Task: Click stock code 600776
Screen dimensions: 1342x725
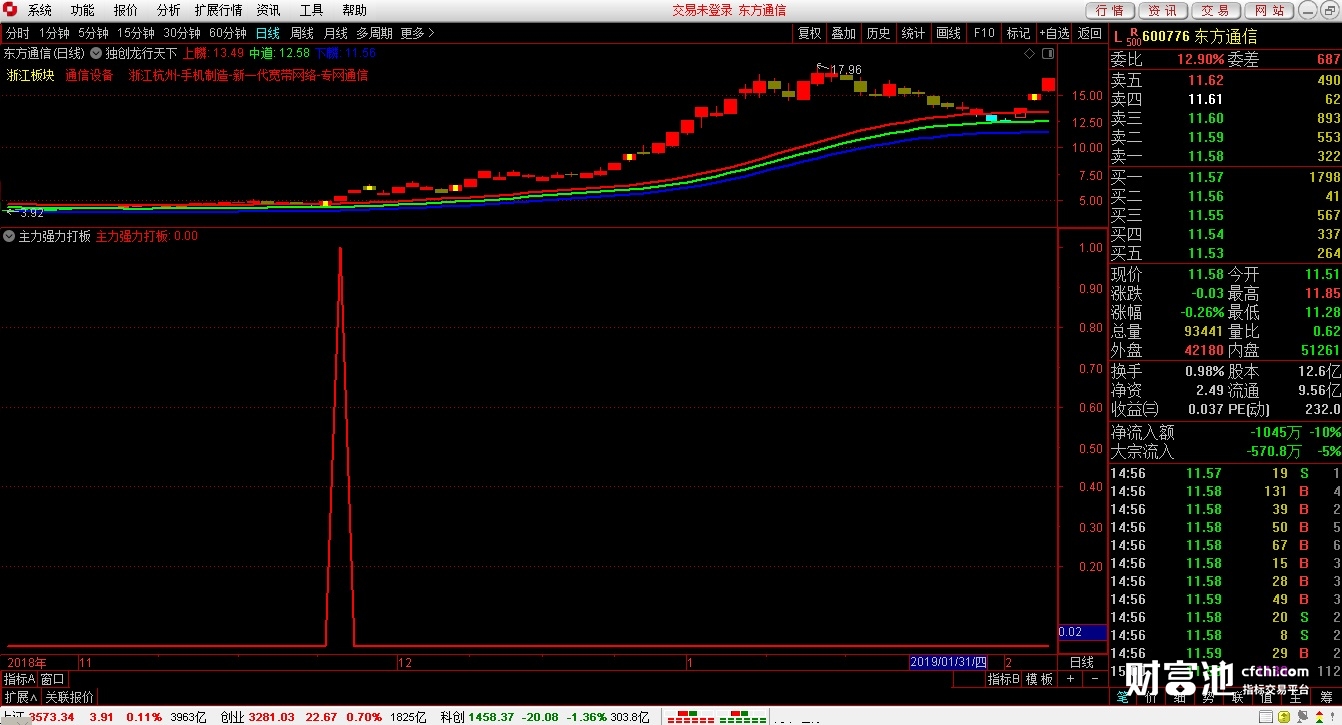Action: (x=1166, y=37)
